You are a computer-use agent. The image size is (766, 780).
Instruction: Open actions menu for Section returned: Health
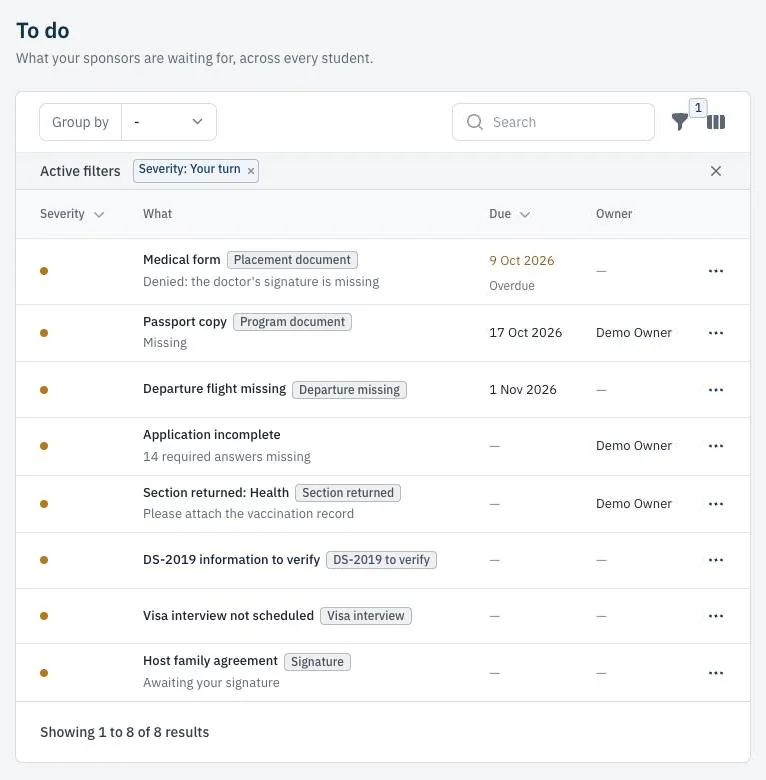point(716,504)
